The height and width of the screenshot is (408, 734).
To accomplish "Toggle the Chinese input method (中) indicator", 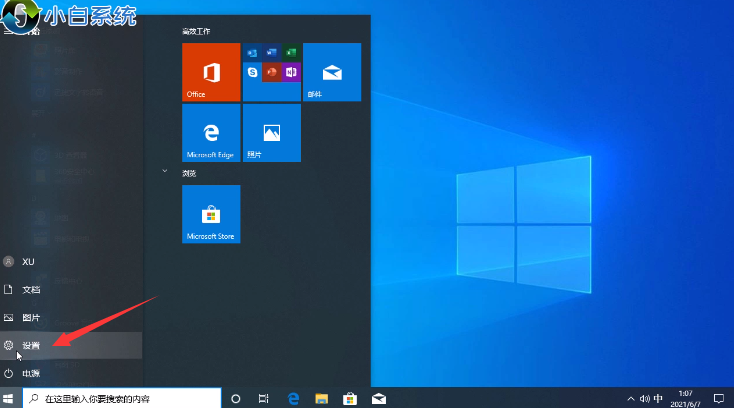I will point(658,398).
